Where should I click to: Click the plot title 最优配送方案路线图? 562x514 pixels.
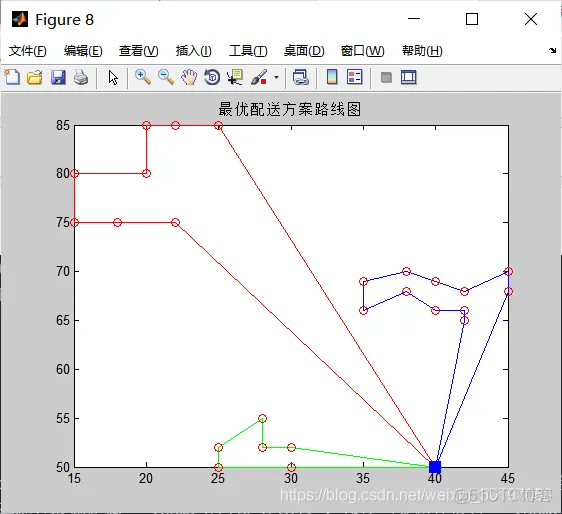pos(290,109)
